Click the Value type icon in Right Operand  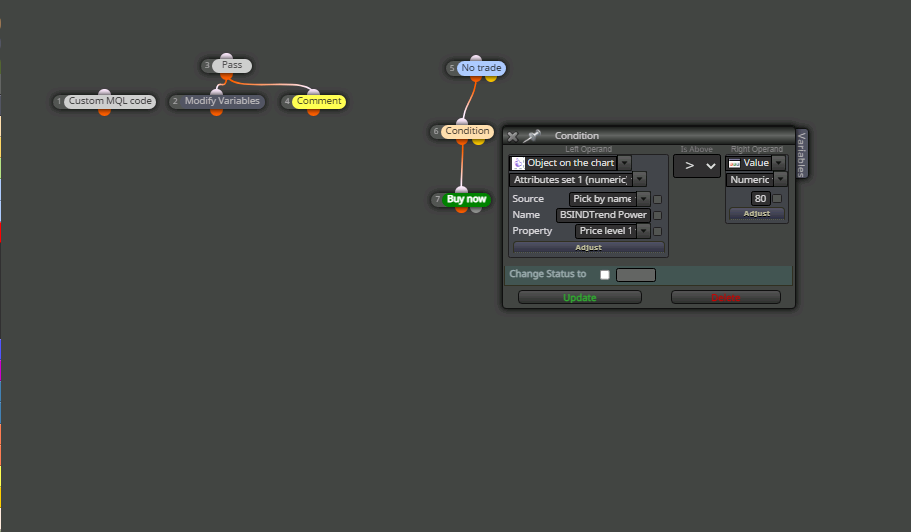[734, 163]
